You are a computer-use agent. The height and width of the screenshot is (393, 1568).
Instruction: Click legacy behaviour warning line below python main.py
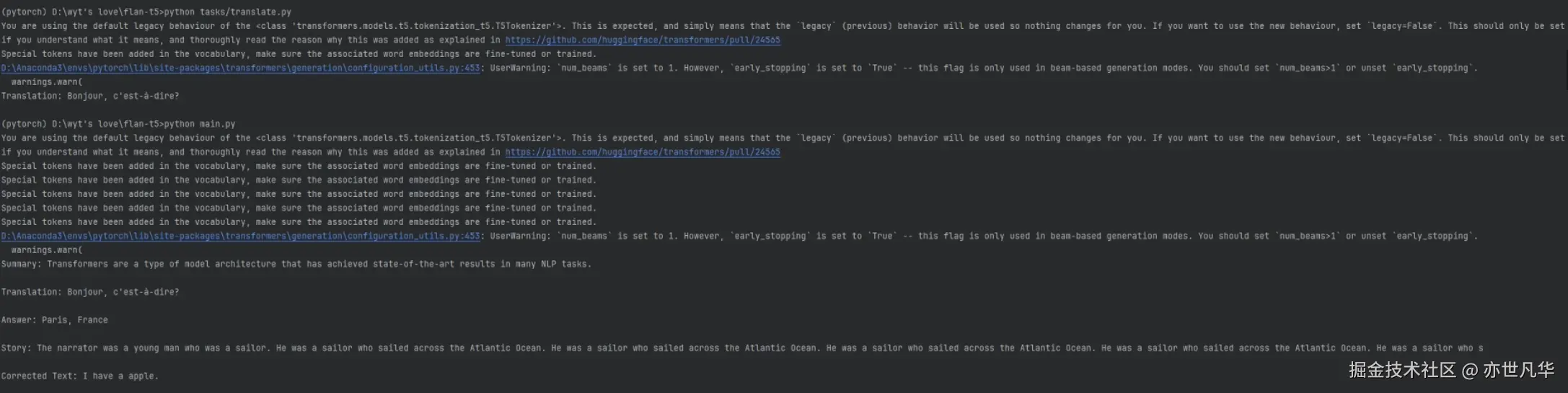pos(783,138)
